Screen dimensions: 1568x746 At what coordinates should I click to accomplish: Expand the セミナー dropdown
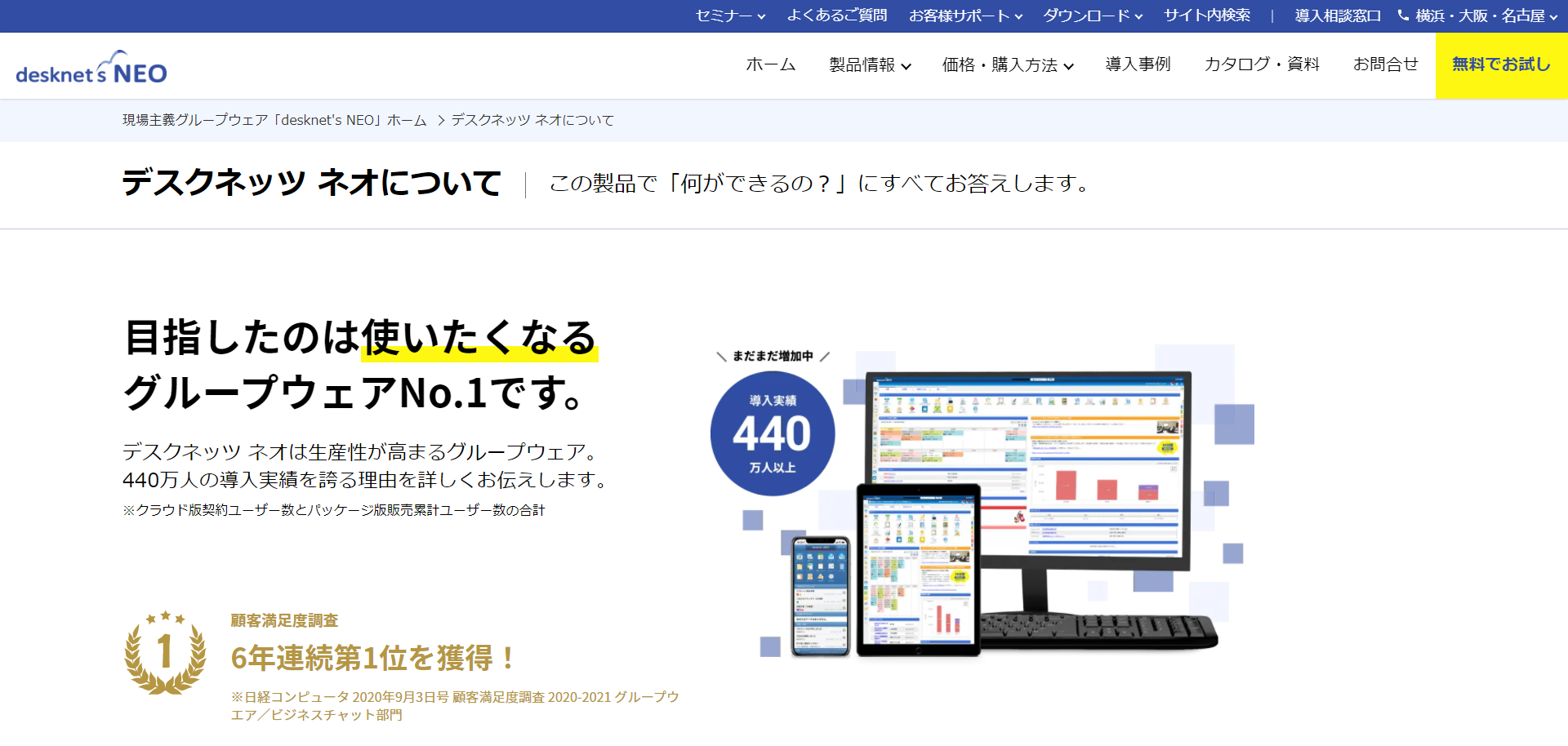click(x=731, y=16)
